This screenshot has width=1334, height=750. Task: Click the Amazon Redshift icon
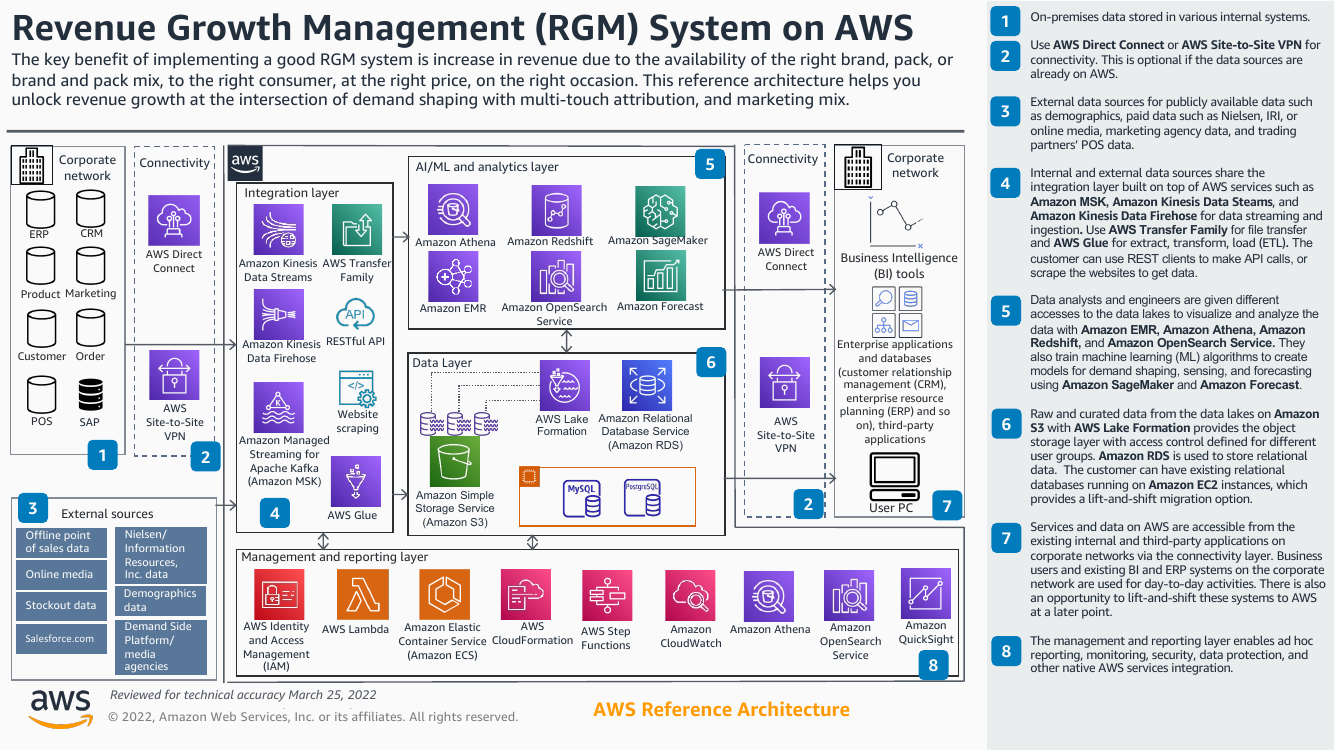[x=556, y=210]
